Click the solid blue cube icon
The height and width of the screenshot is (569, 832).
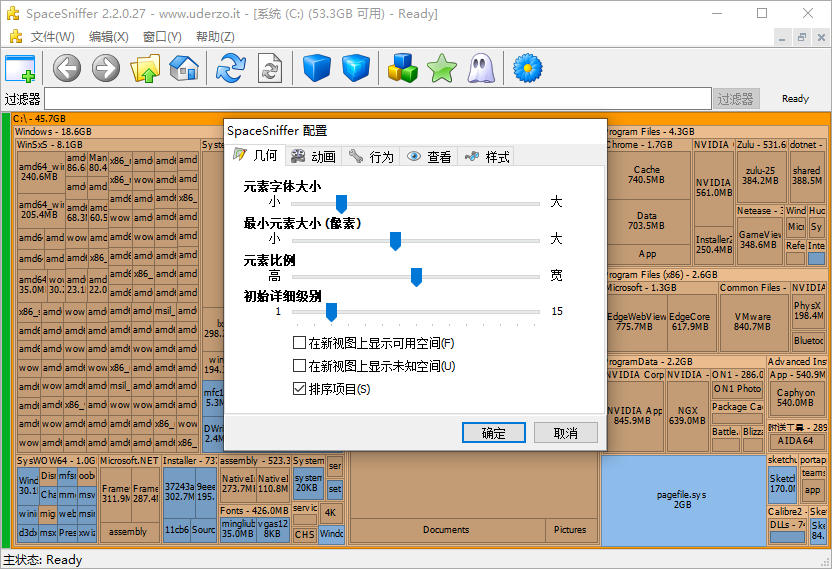[317, 68]
